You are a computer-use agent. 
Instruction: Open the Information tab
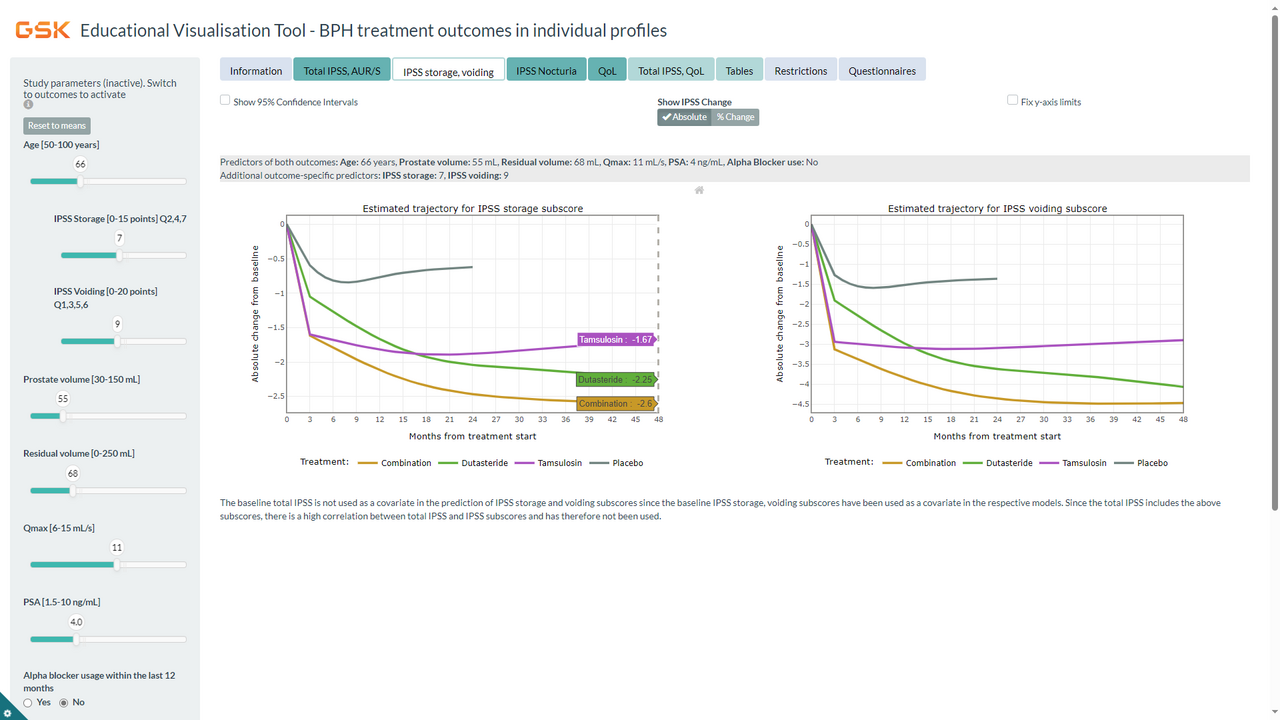point(255,70)
